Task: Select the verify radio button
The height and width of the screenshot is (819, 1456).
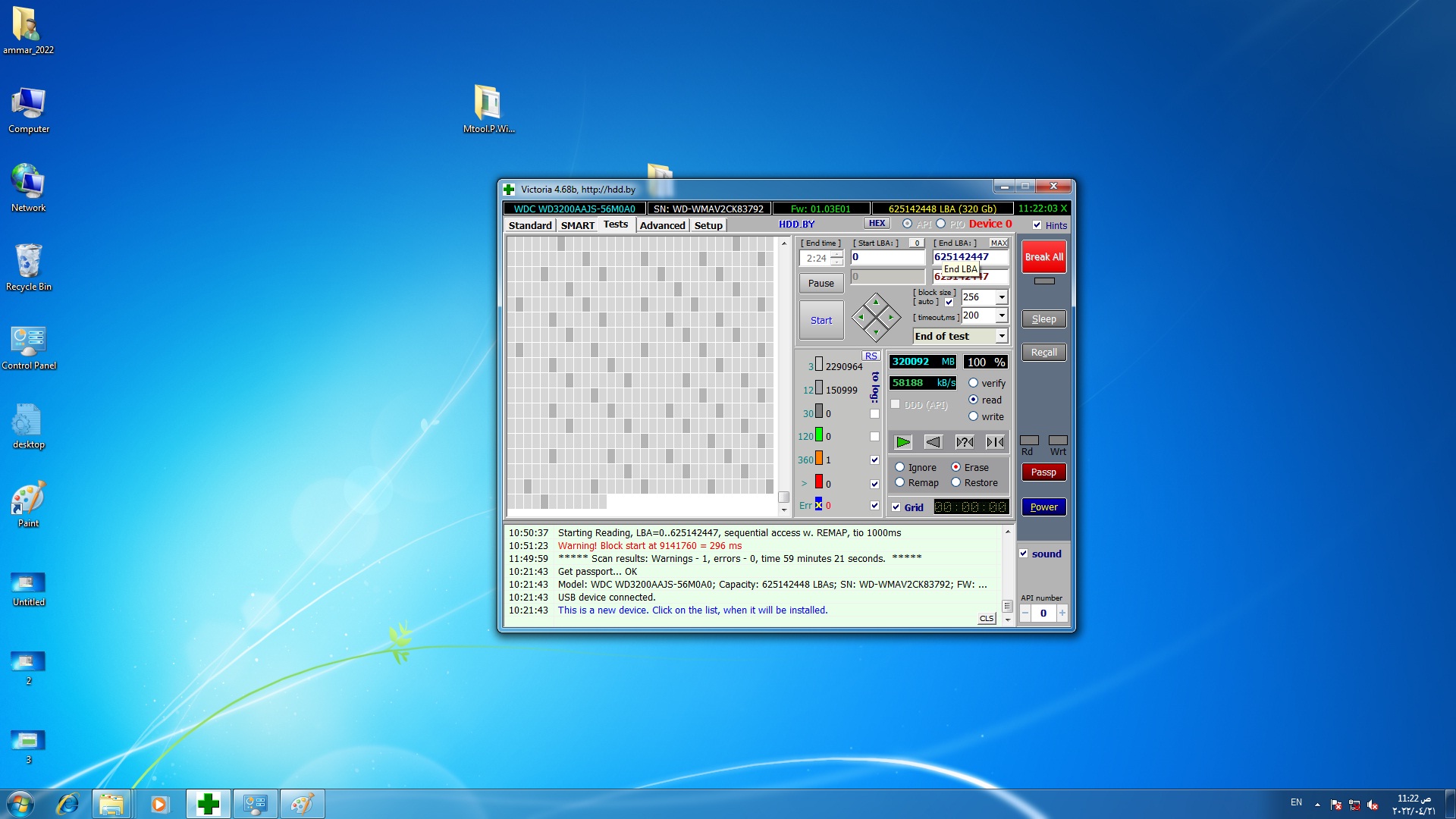Action: click(x=973, y=383)
